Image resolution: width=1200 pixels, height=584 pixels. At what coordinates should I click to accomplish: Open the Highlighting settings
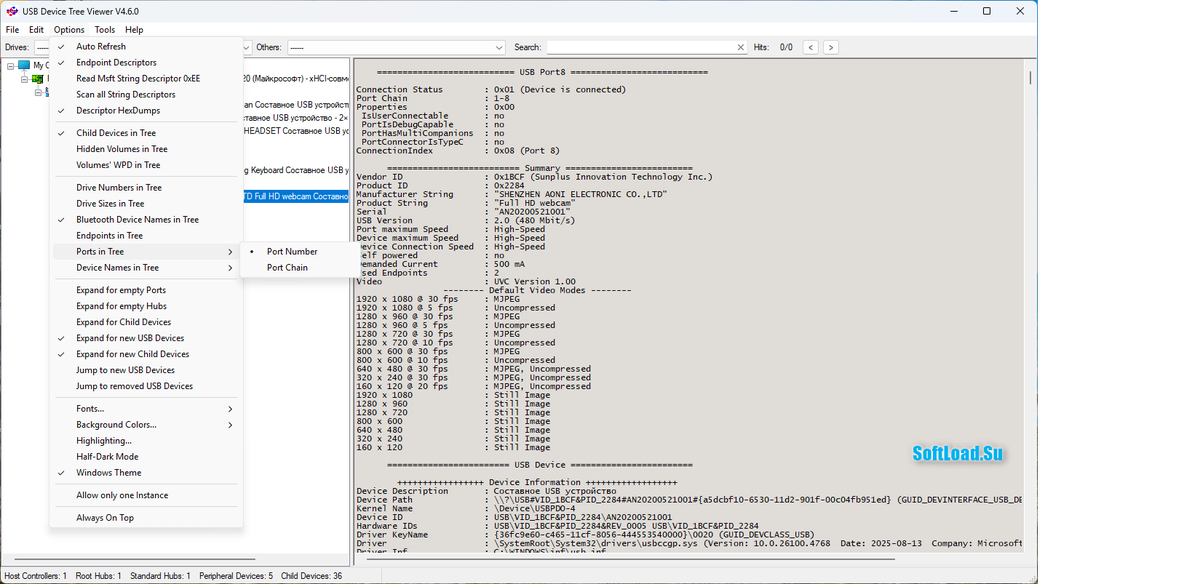point(146,440)
